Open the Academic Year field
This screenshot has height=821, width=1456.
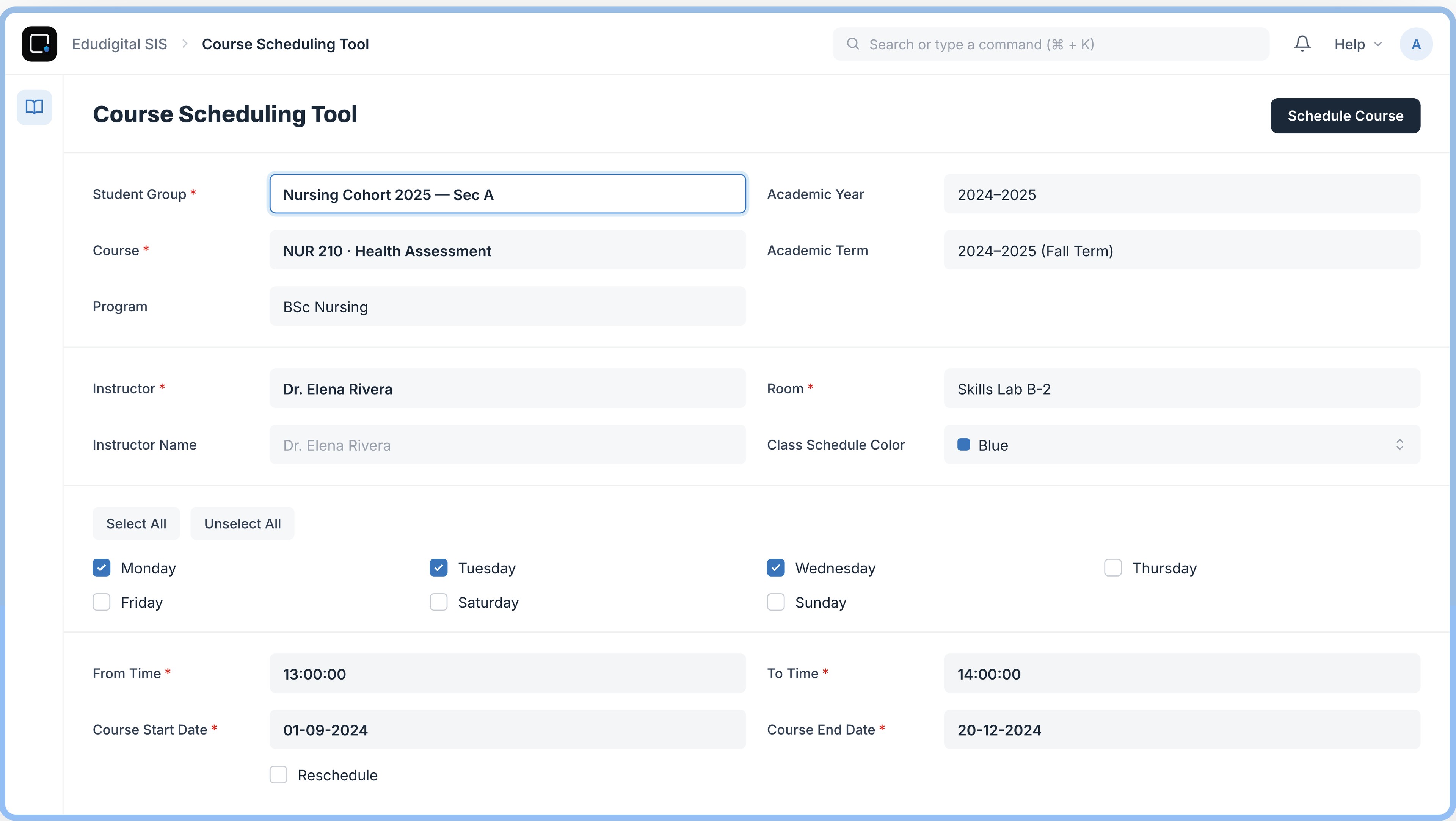coord(1182,194)
